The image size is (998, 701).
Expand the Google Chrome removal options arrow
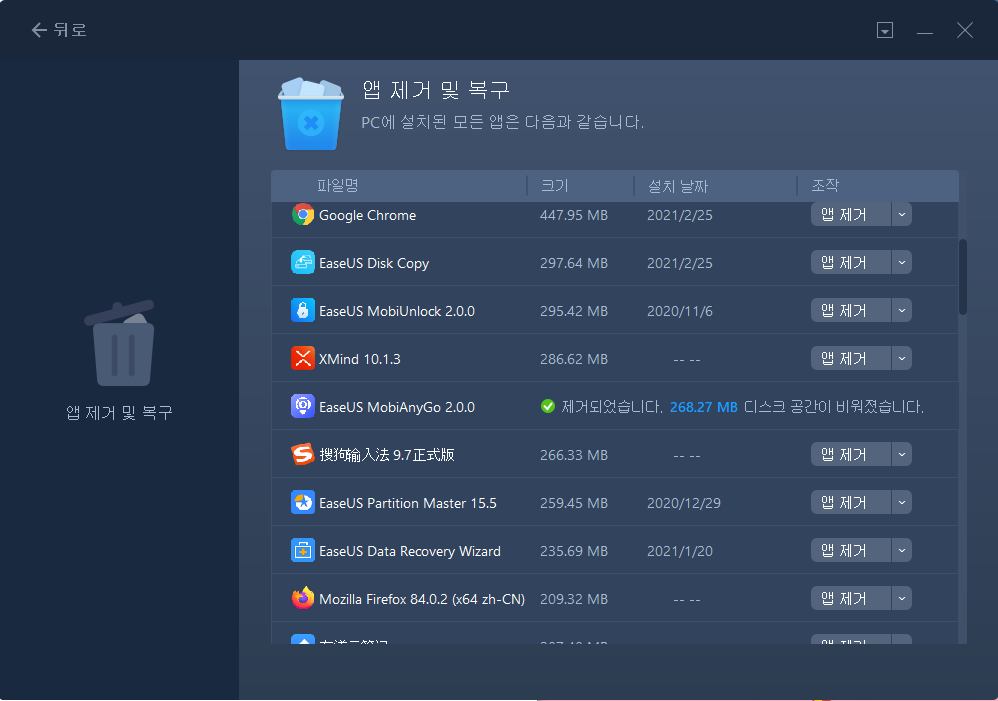pyautogui.click(x=902, y=215)
